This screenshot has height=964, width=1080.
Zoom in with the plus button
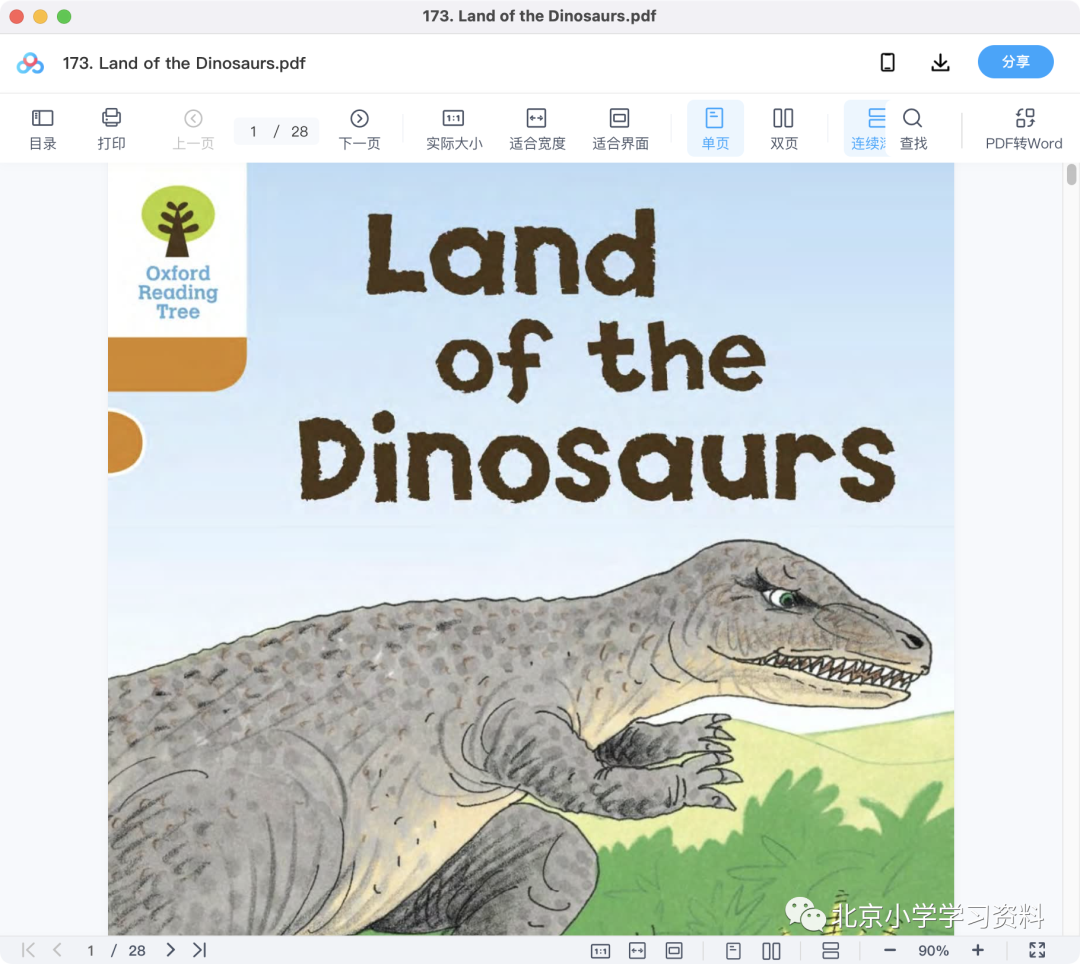click(977, 950)
